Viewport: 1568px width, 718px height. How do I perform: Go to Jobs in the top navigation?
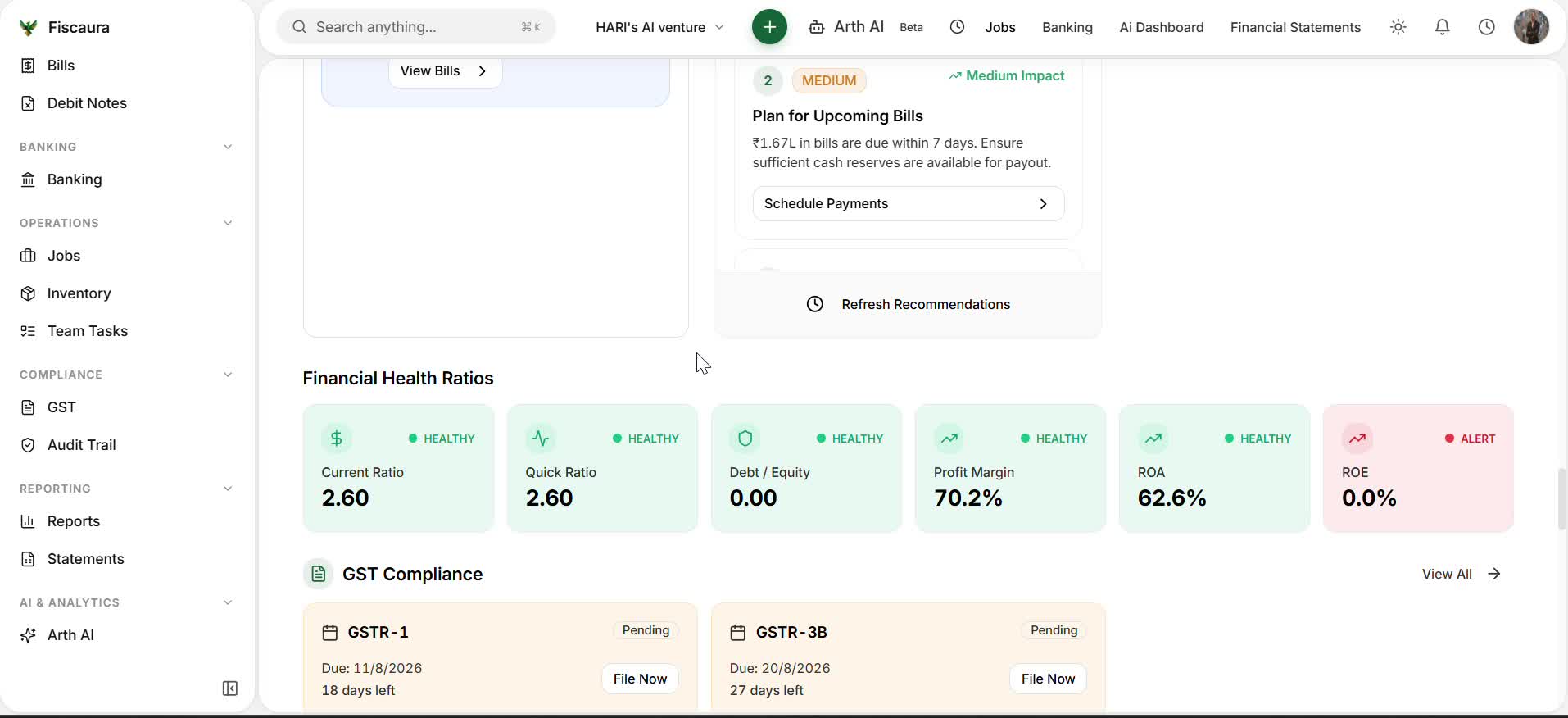pos(1000,27)
